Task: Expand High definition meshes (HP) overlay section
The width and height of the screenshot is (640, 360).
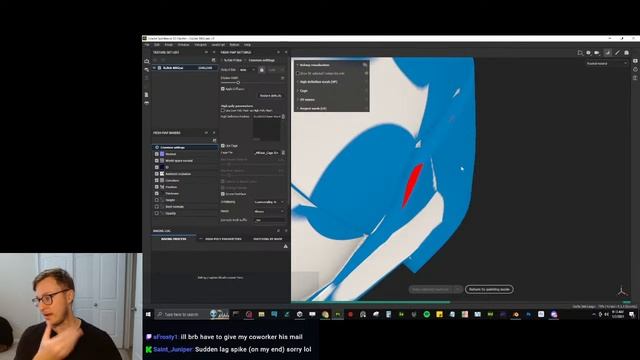Action: click(x=298, y=82)
